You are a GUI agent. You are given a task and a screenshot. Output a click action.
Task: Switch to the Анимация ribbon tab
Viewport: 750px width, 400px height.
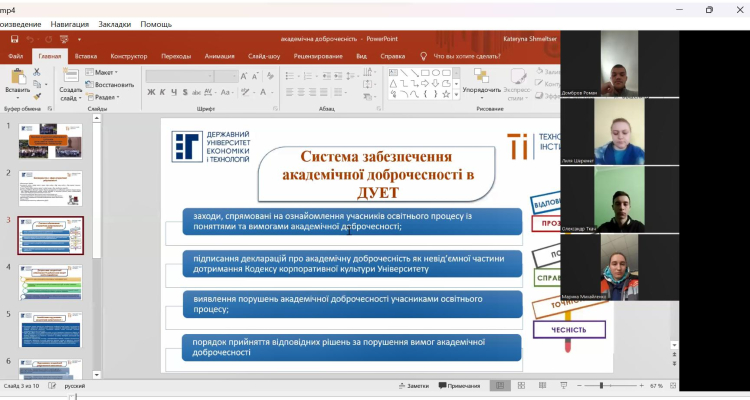(x=219, y=56)
